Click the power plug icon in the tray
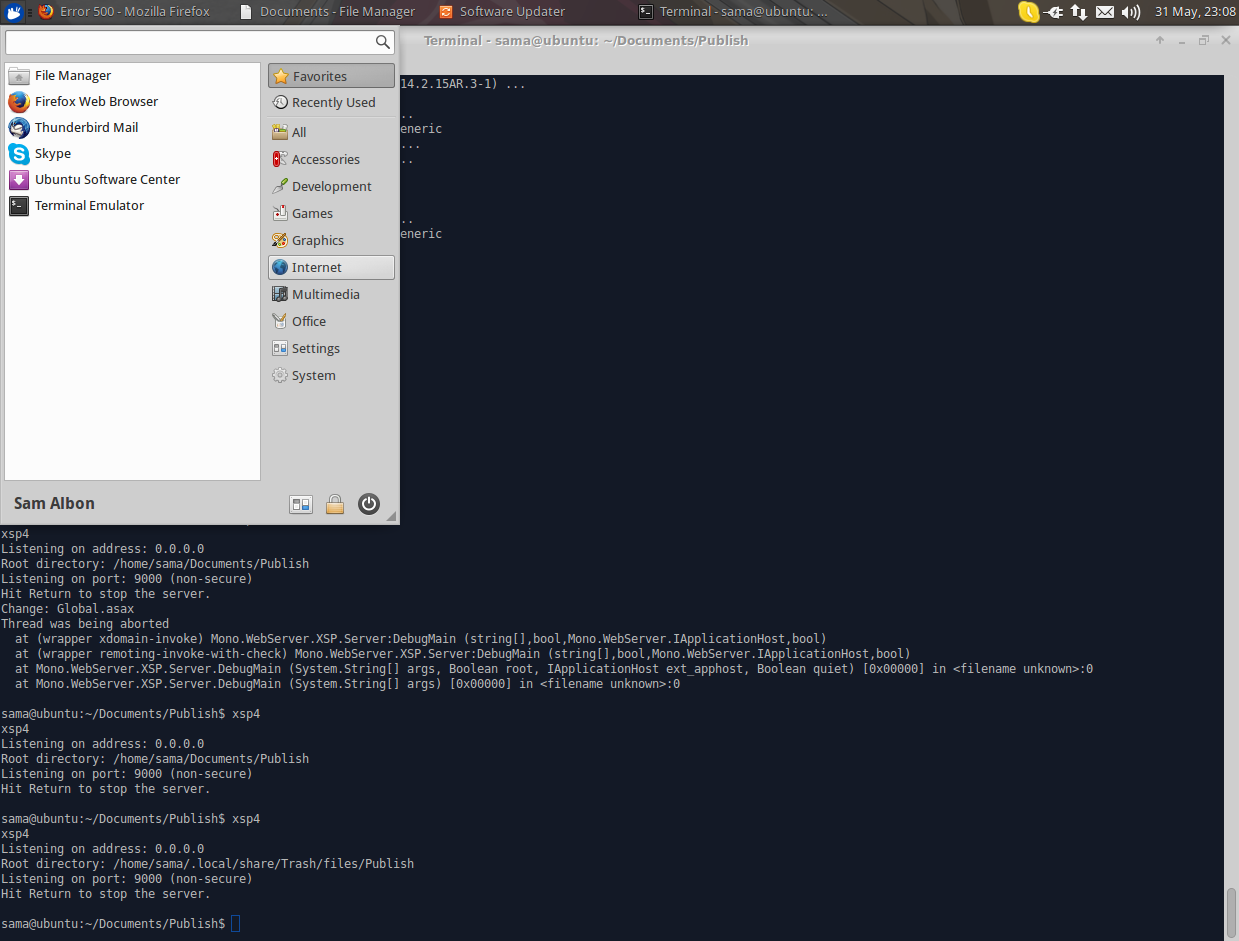The image size is (1239, 941). [x=1053, y=12]
